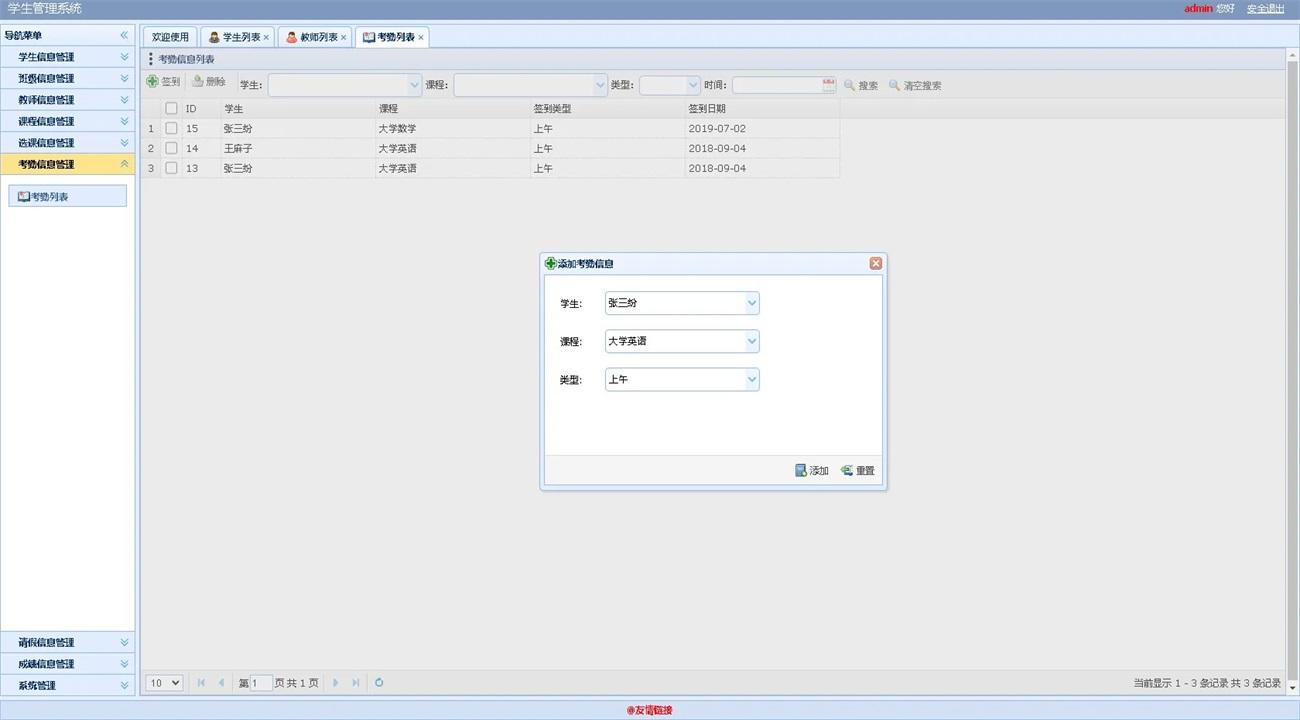Sort by the 签到日期 column header
Image resolution: width=1300 pixels, height=720 pixels.
point(762,108)
